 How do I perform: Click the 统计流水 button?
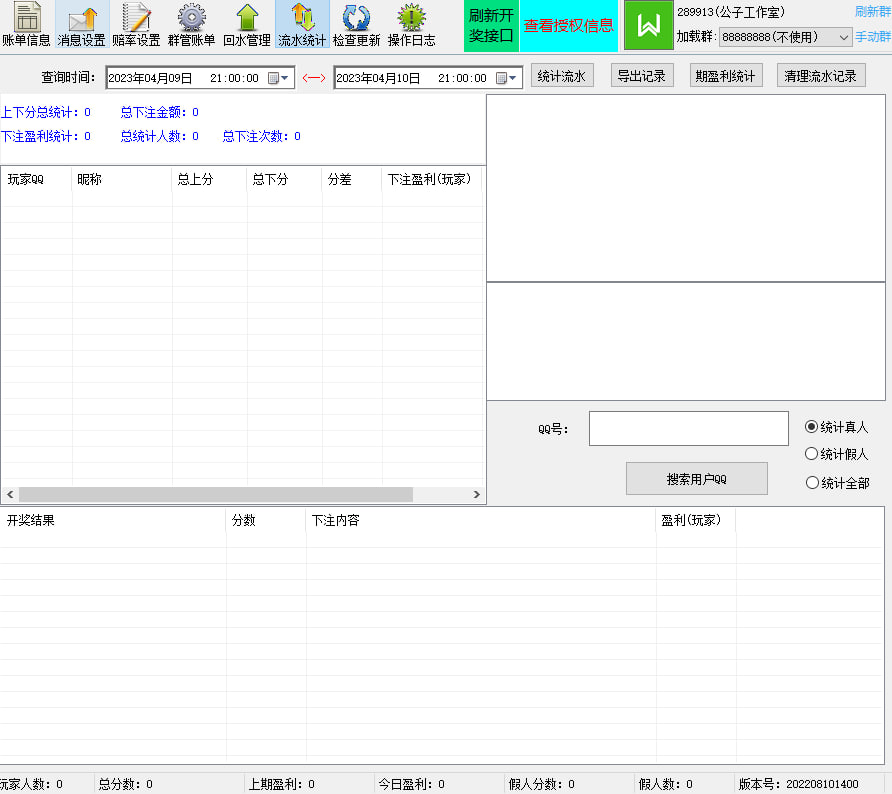tap(562, 76)
